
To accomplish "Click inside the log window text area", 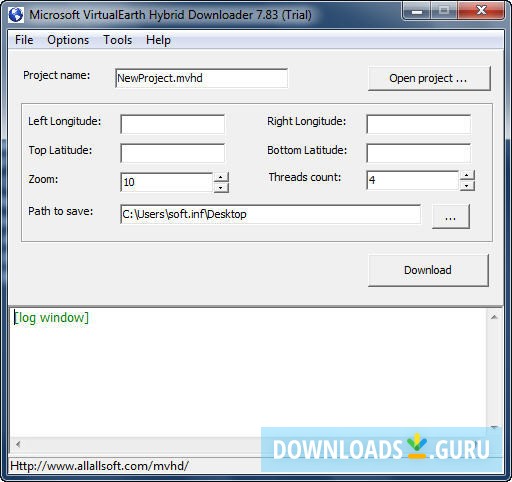I will tap(247, 372).
